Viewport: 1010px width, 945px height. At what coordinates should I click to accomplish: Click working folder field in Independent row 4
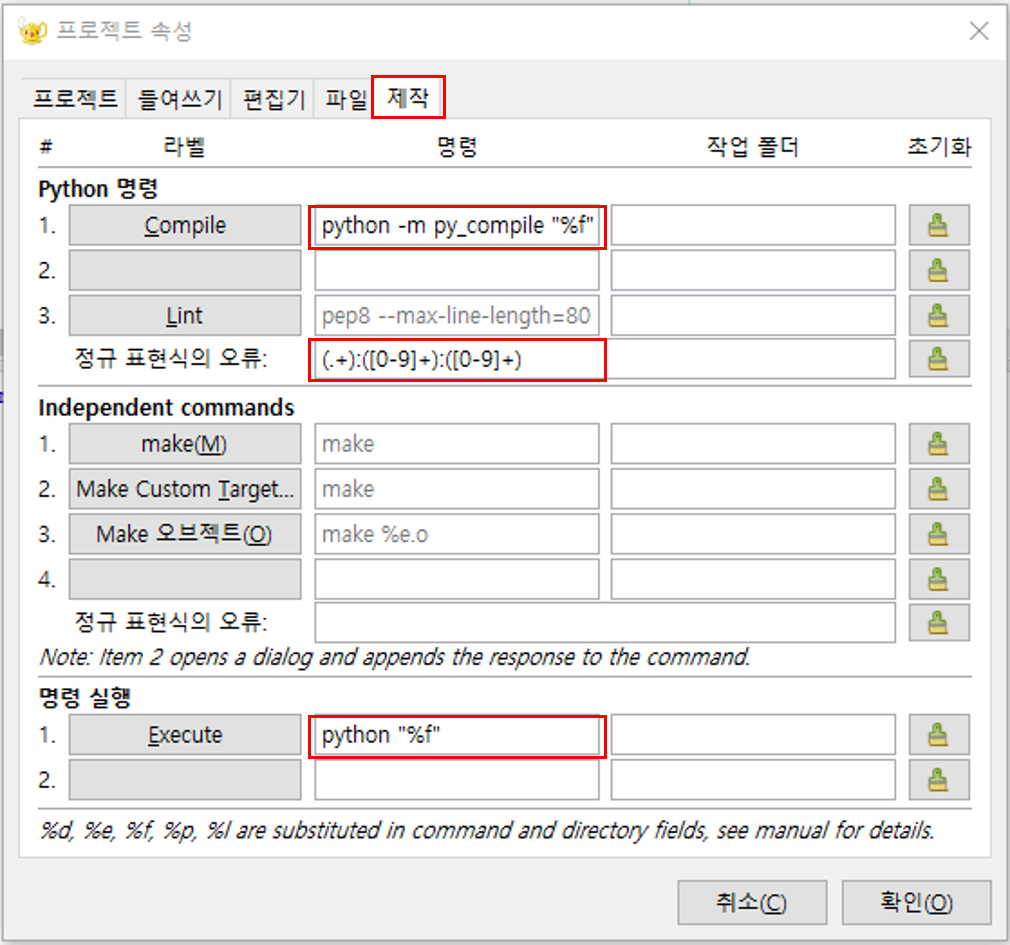tap(753, 579)
